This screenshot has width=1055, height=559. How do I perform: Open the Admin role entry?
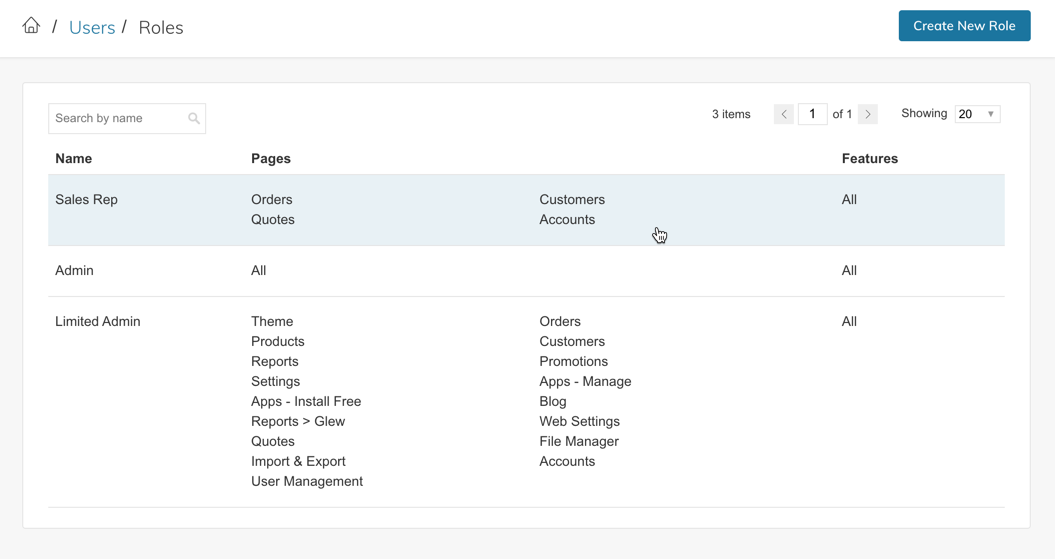click(x=74, y=271)
